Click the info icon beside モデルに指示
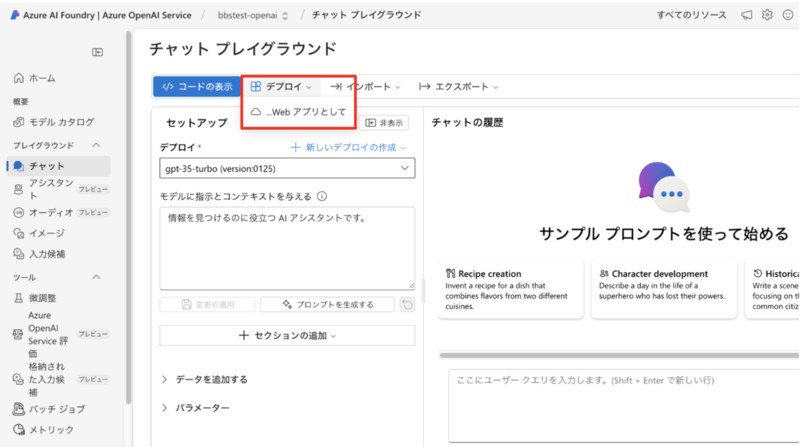Viewport: 800px width, 447px height. point(322,196)
